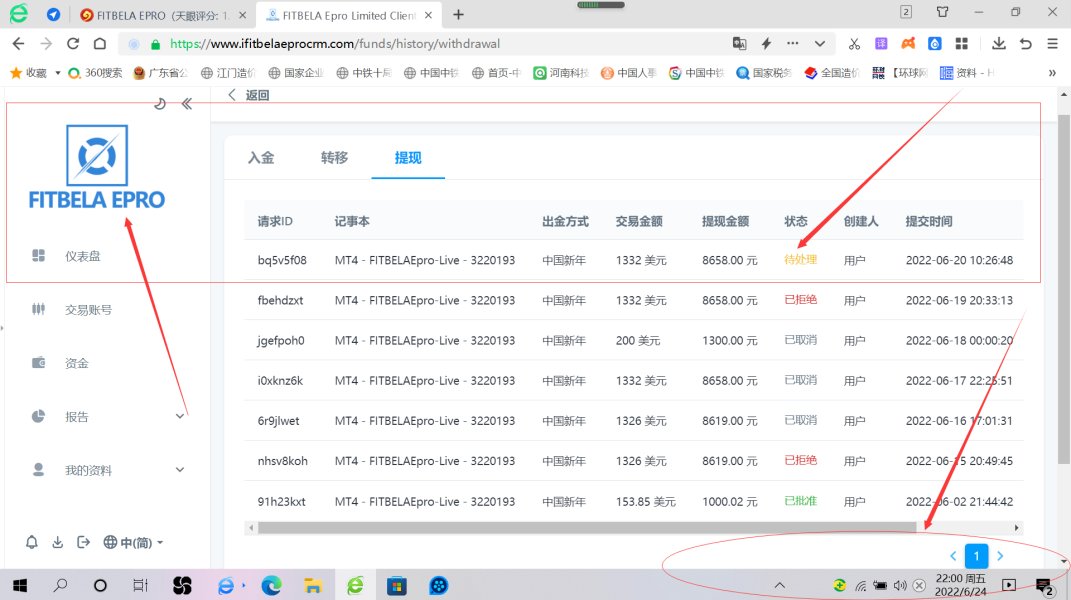Click the logout icon in sidebar footer
Viewport: 1071px width, 600px height.
point(81,542)
